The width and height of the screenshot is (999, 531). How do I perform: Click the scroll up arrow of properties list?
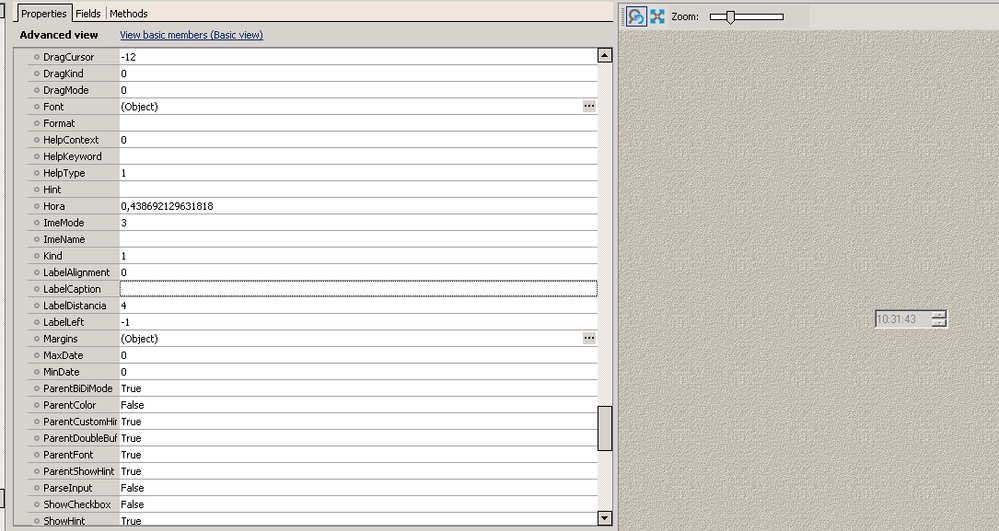coord(605,55)
